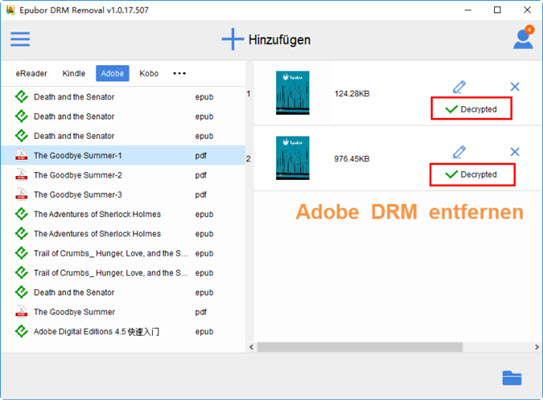This screenshot has height=400, width=543.
Task: Click PDF icon of The Goodbye Summer
Action: pos(21,311)
